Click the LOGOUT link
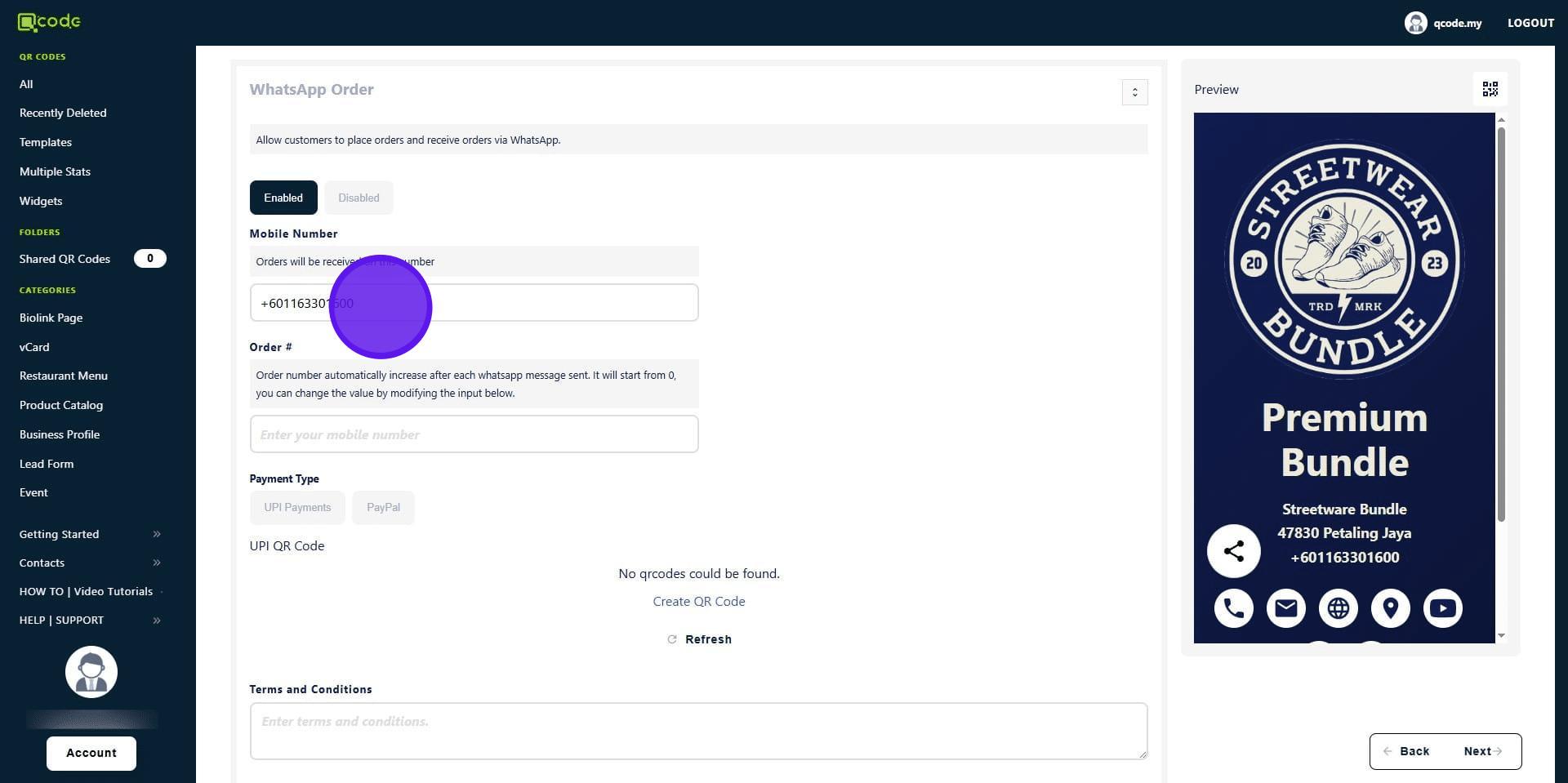 (1530, 23)
